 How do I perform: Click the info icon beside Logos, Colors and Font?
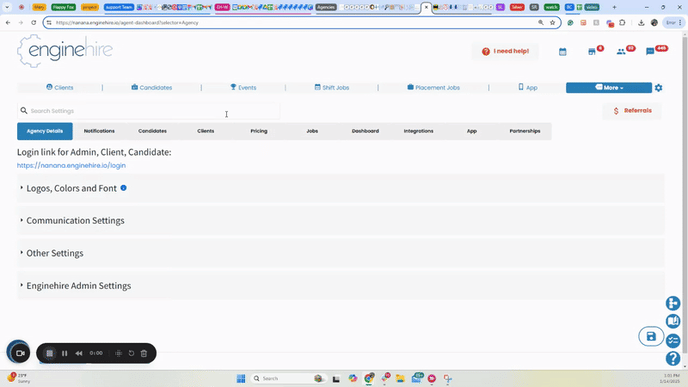[123, 188]
